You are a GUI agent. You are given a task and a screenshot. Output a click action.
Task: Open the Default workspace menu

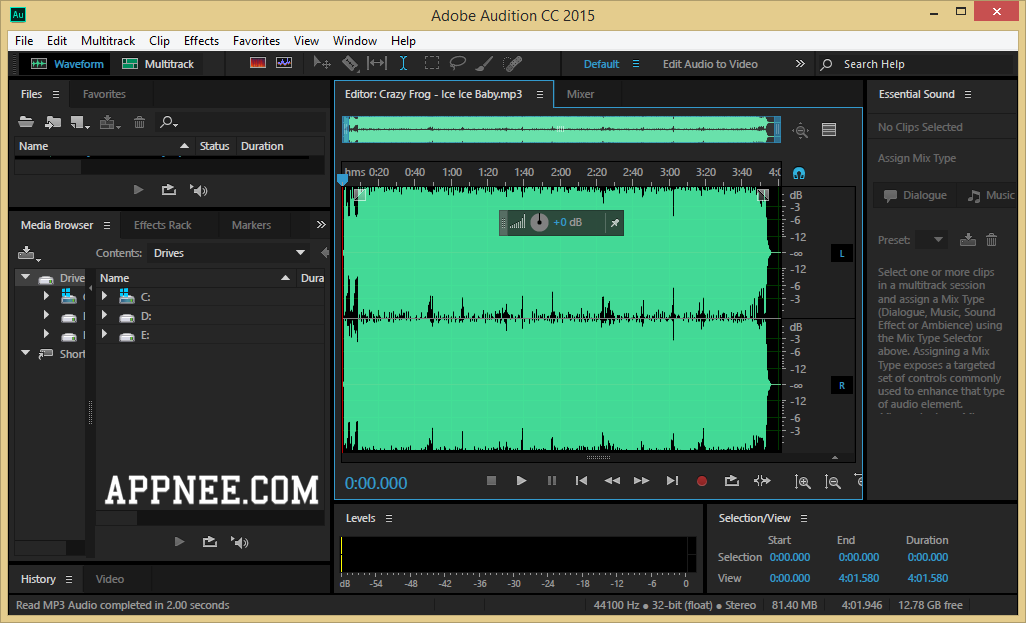click(635, 64)
